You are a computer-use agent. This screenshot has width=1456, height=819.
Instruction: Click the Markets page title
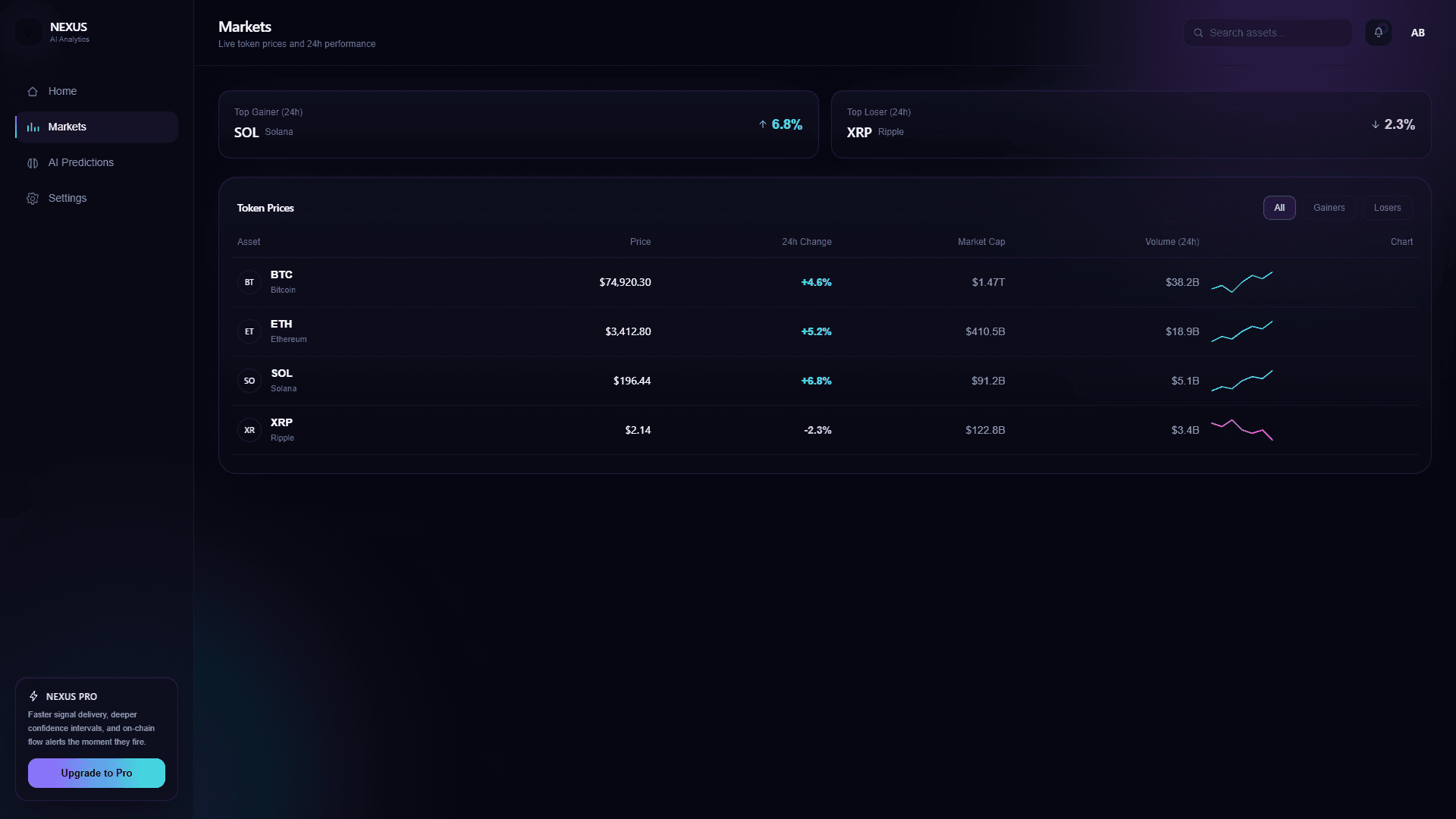tap(245, 27)
